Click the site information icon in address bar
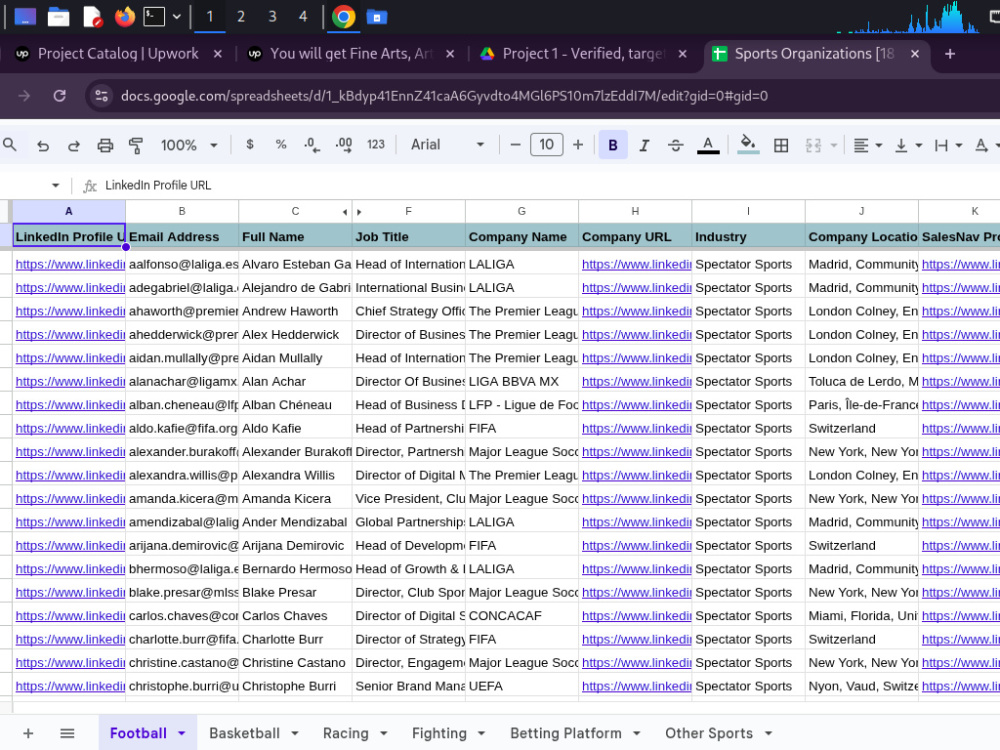This screenshot has width=1000, height=750. [101, 96]
